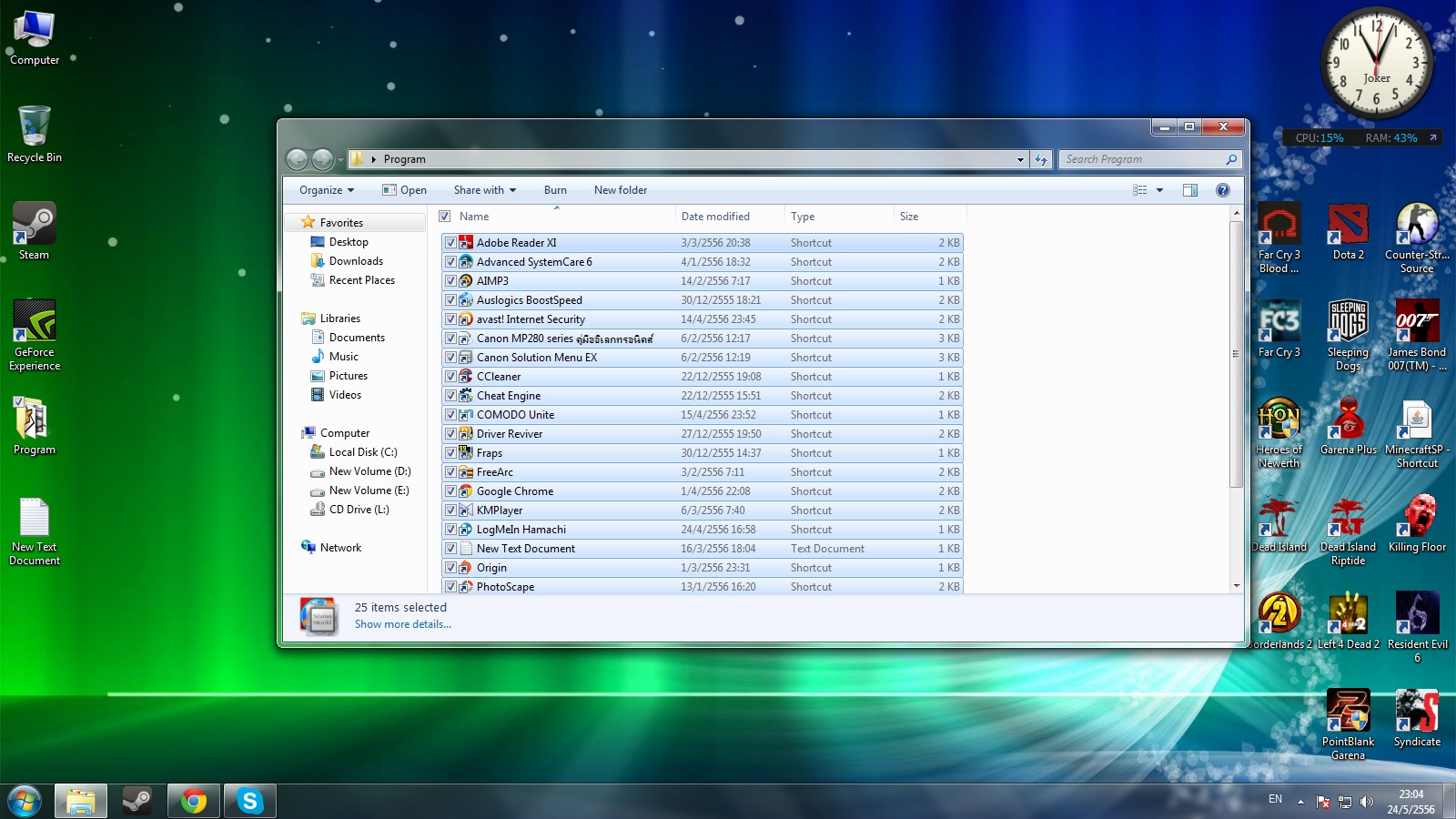Uncheck the Origin shortcut checkbox
Viewport: 1456px width, 819px height.
pyautogui.click(x=450, y=568)
